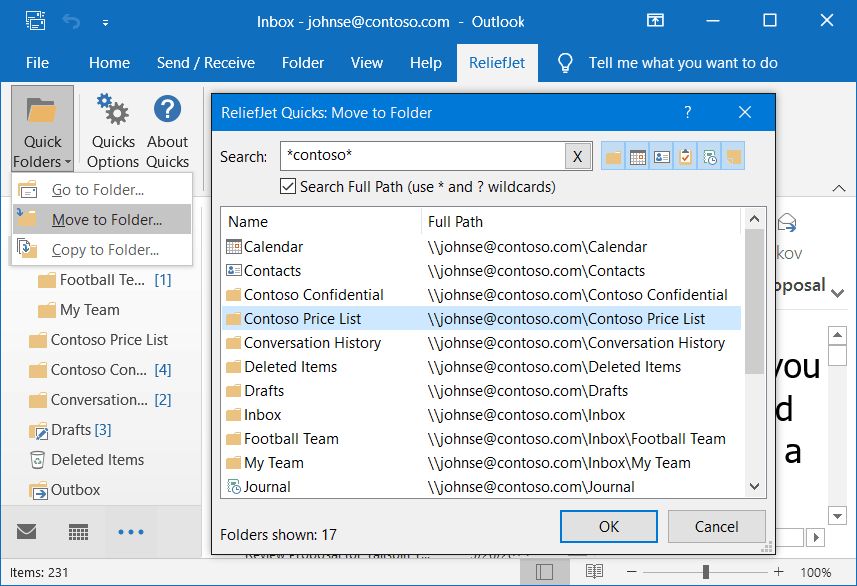
Task: Filter to show mail folders only
Action: pos(613,155)
